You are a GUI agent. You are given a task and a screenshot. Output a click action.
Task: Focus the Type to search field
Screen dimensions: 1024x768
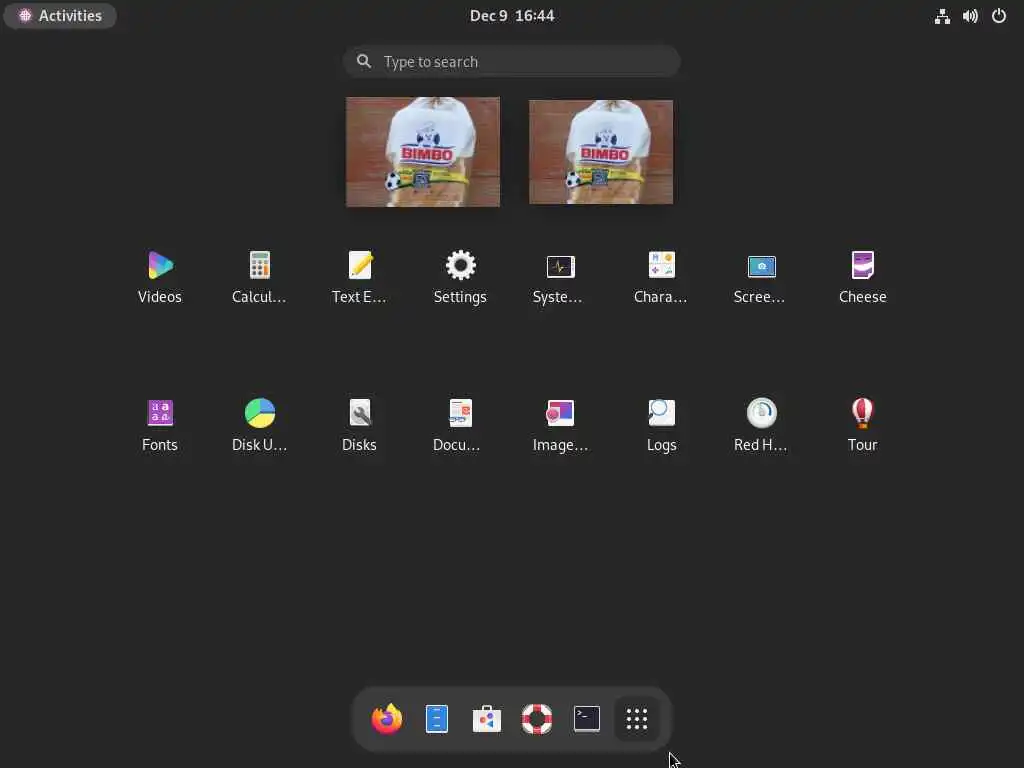512,61
